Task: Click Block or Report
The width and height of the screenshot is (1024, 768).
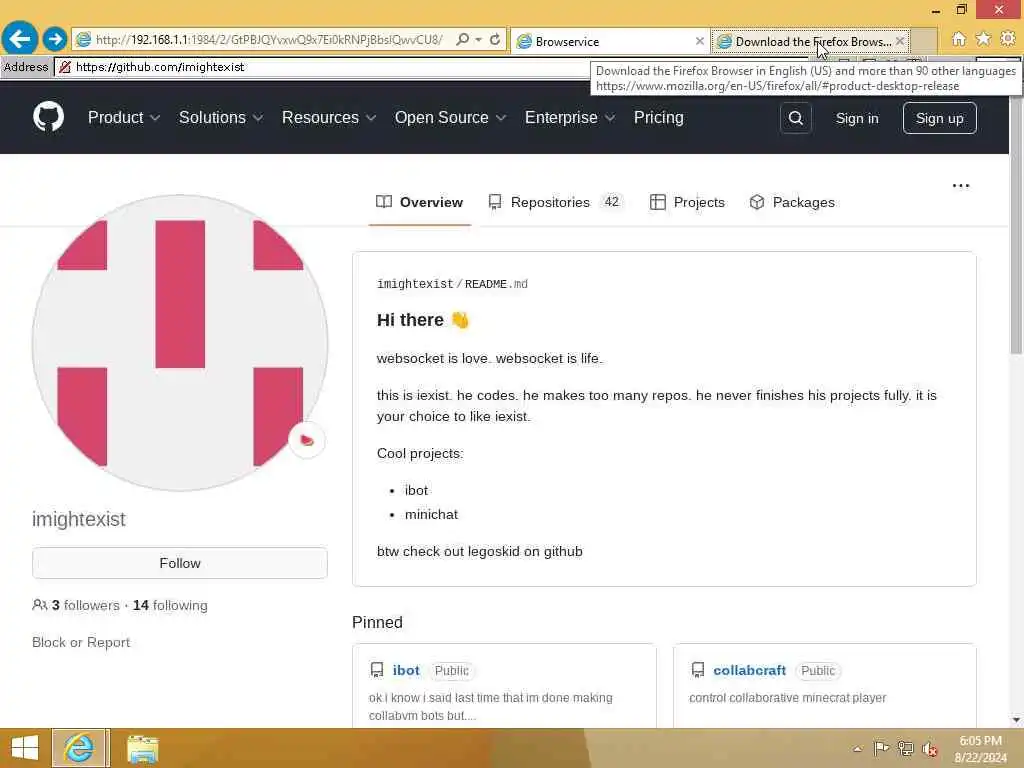Action: coord(81,643)
